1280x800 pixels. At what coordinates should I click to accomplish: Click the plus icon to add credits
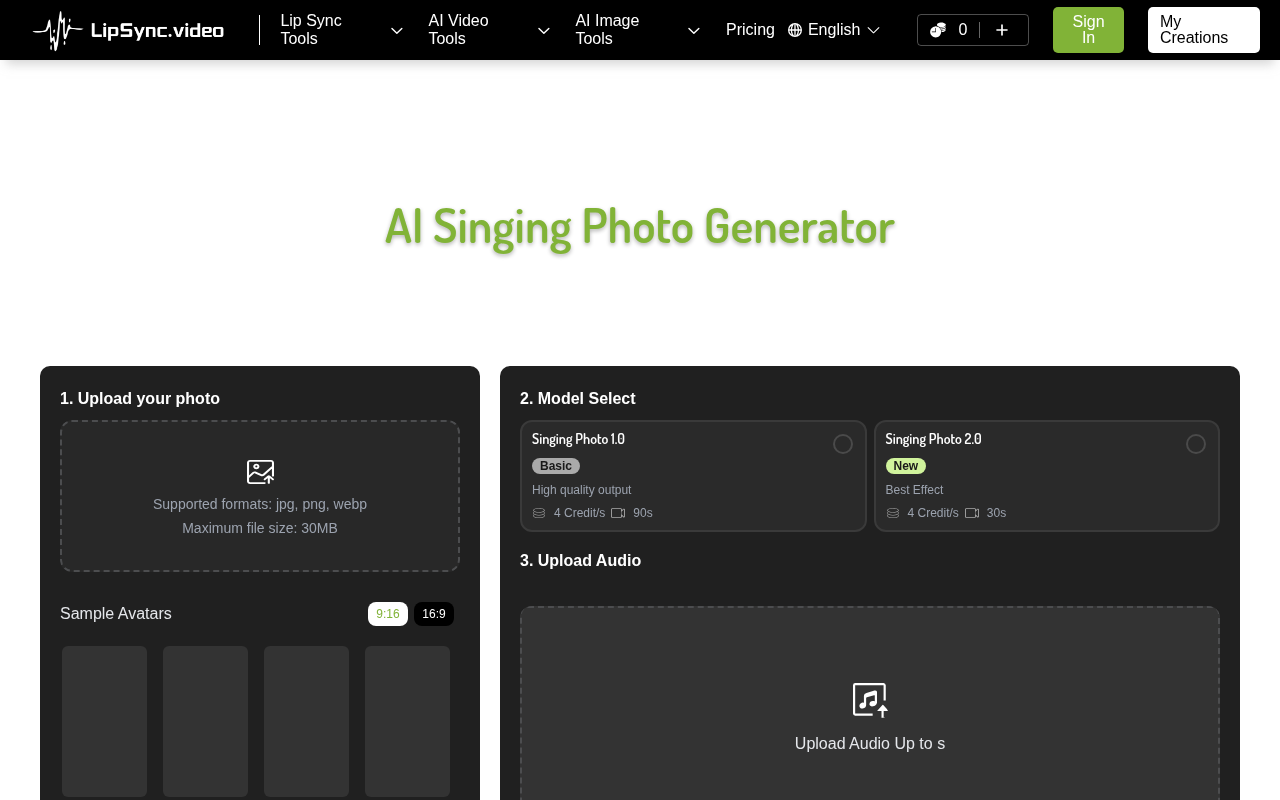[x=1002, y=30]
